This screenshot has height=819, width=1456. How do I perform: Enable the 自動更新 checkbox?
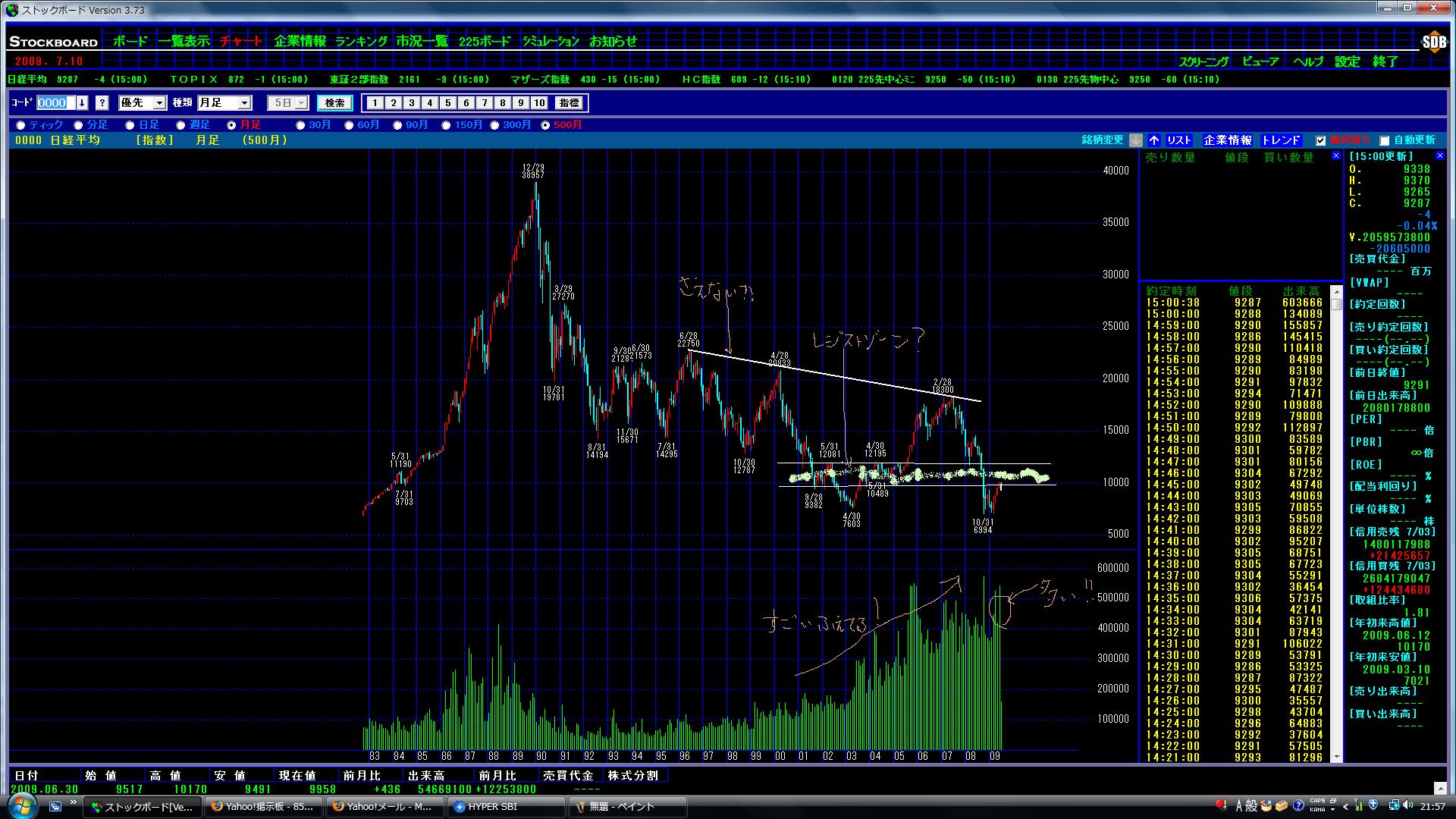(1384, 140)
